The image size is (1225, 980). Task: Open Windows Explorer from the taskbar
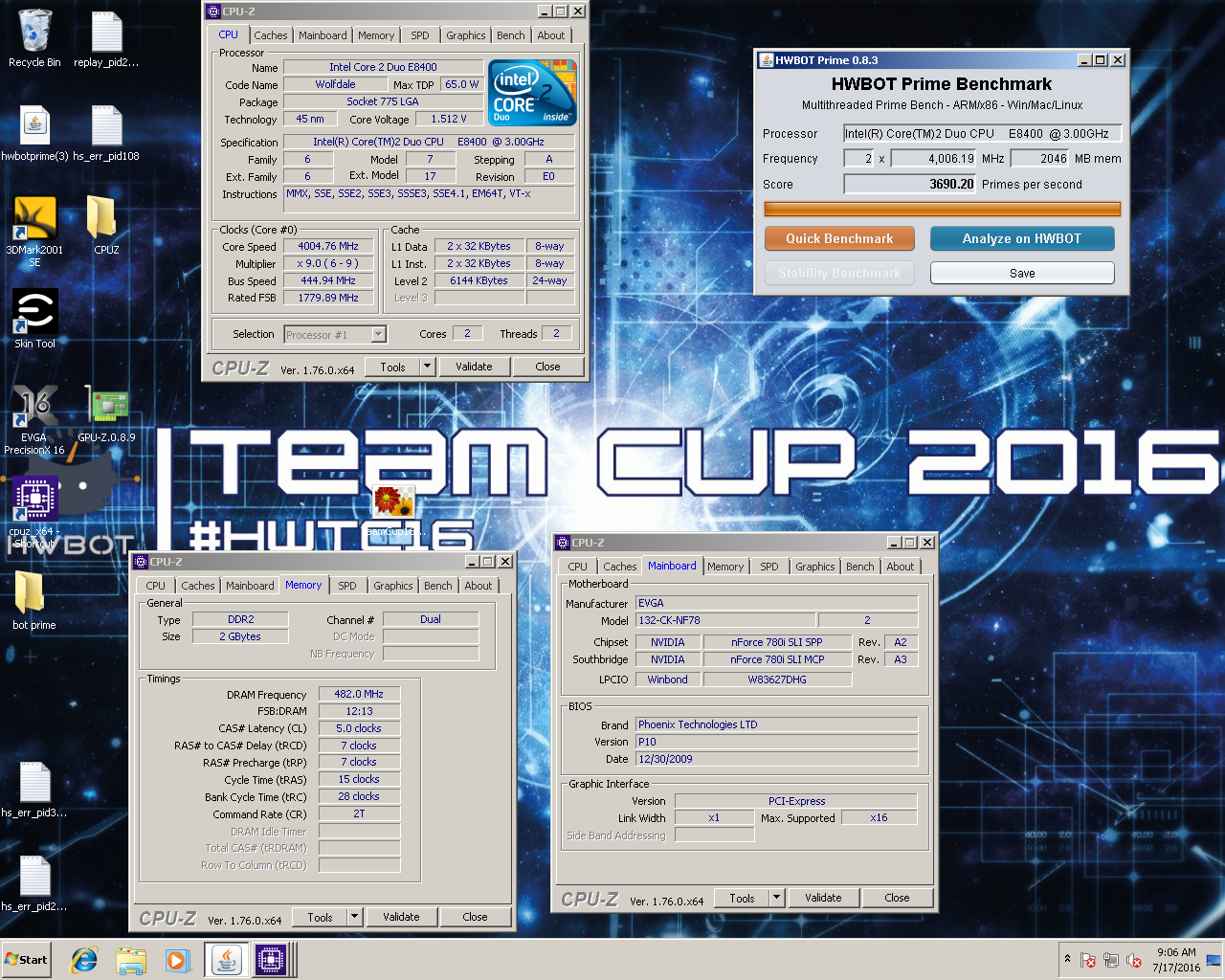point(131,960)
